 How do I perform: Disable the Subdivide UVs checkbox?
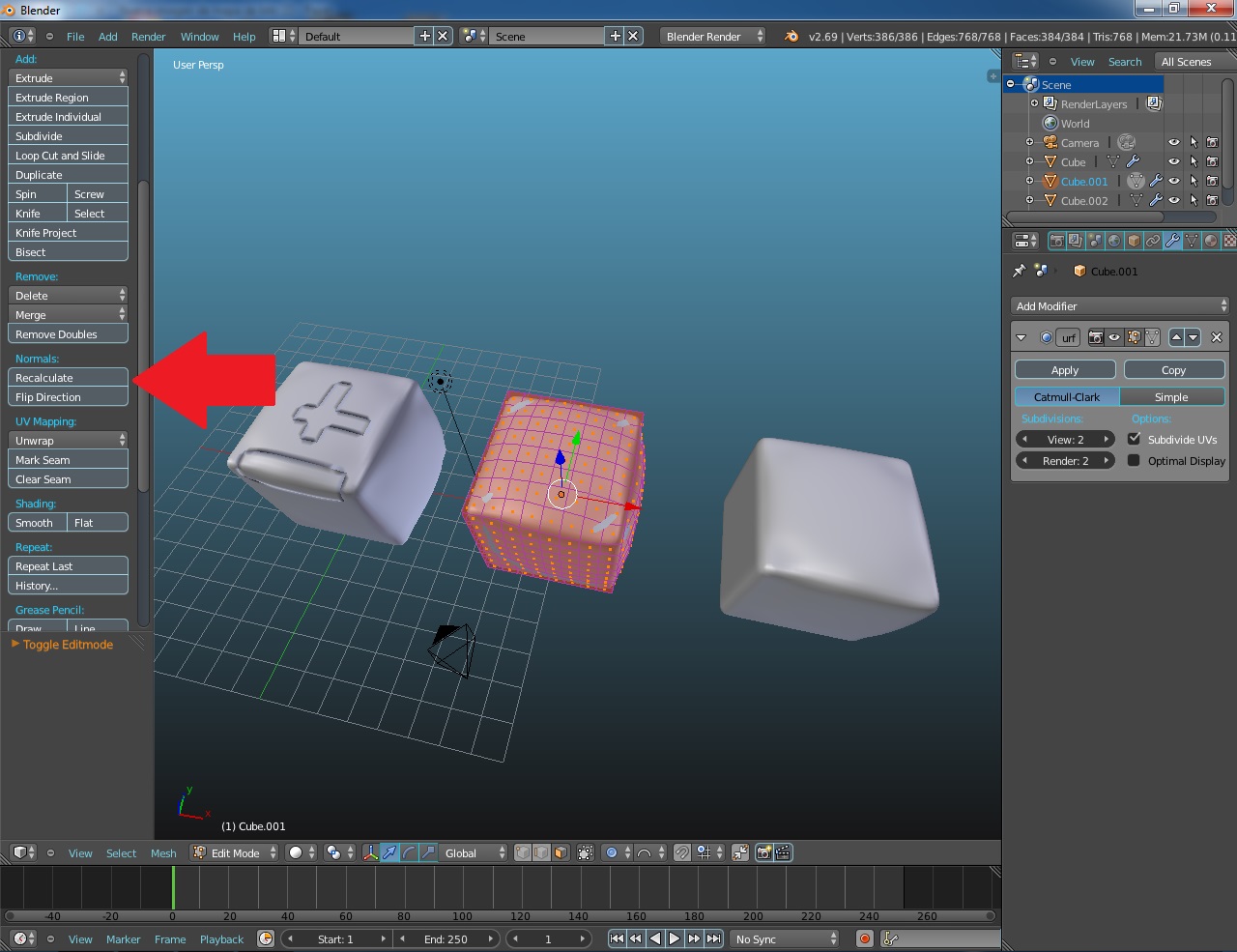(1135, 439)
